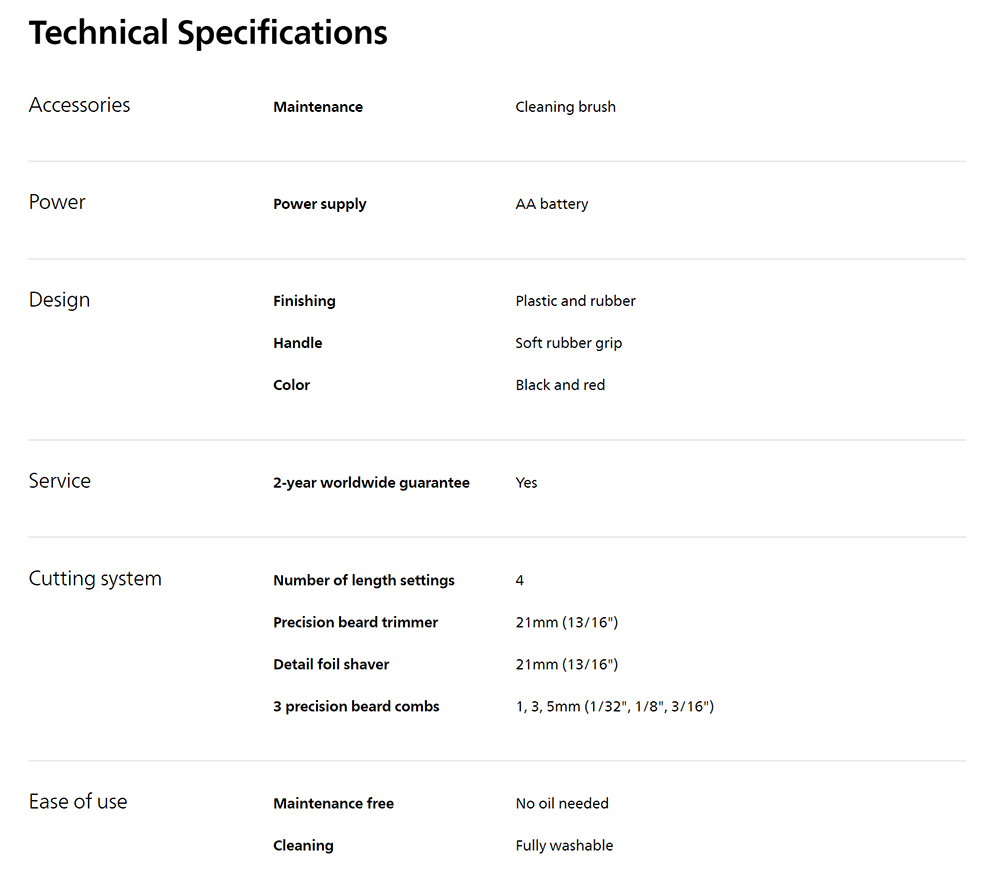Select the Detail foil shaver label
This screenshot has width=995, height=870.
point(331,664)
